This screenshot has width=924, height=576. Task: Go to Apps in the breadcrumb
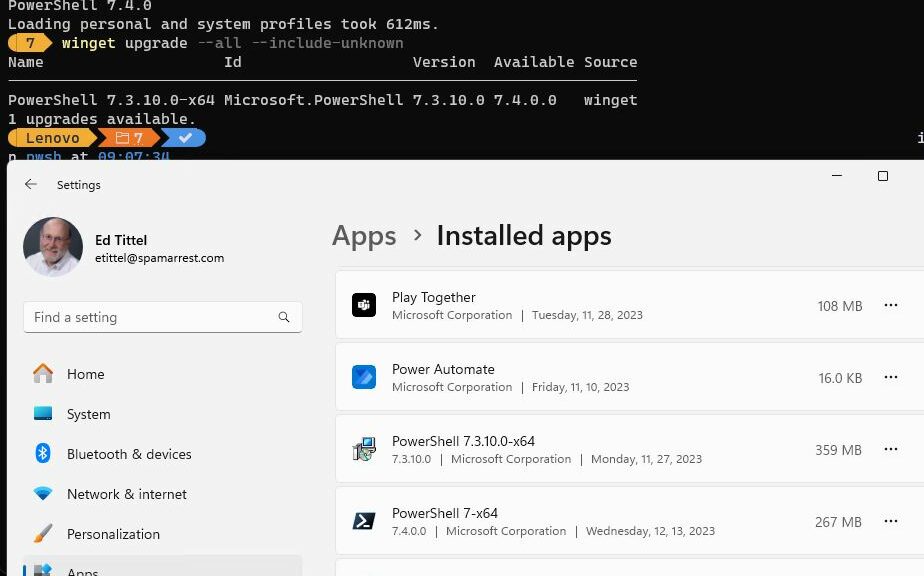click(364, 236)
